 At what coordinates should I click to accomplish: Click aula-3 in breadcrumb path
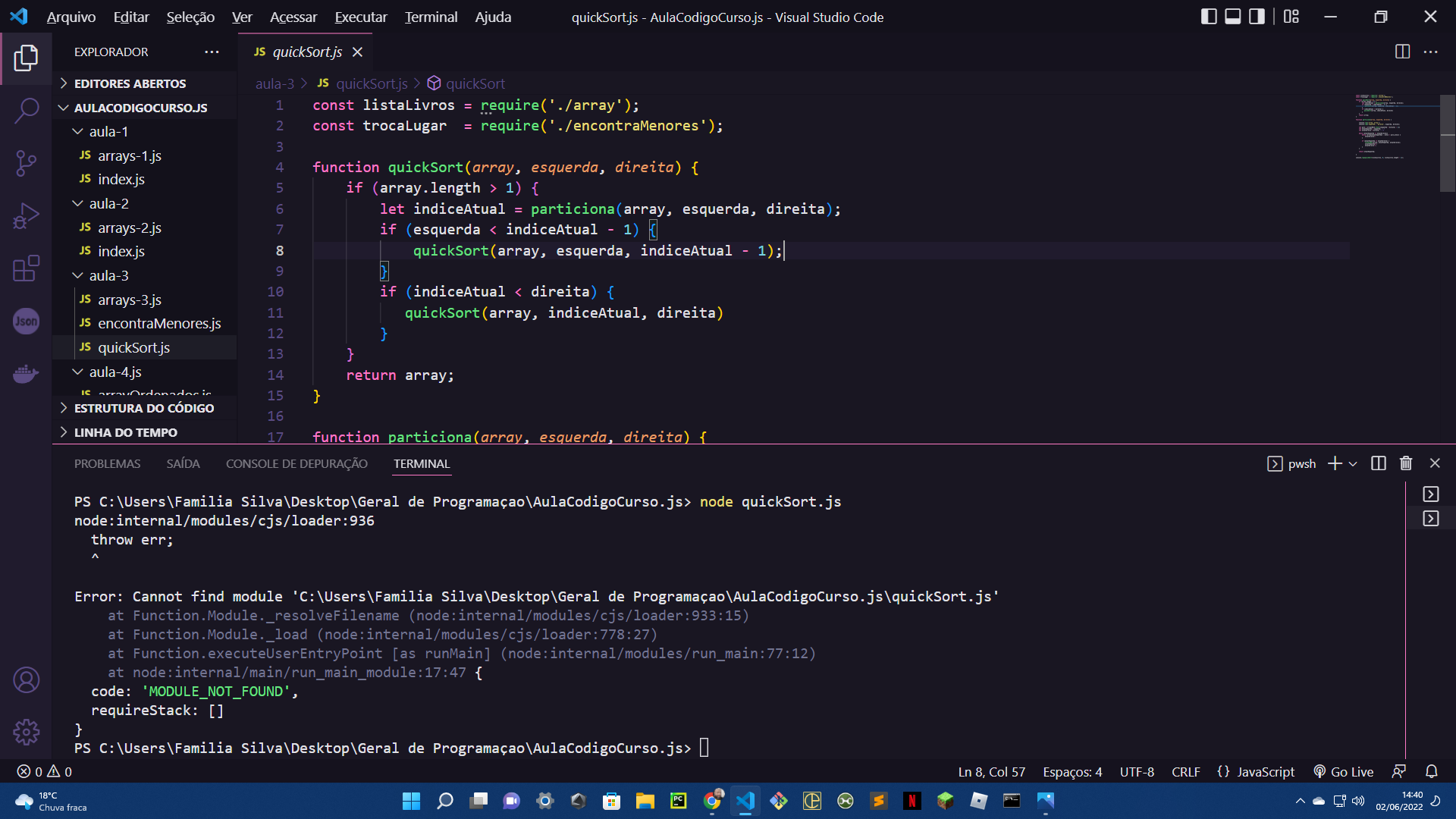(275, 83)
